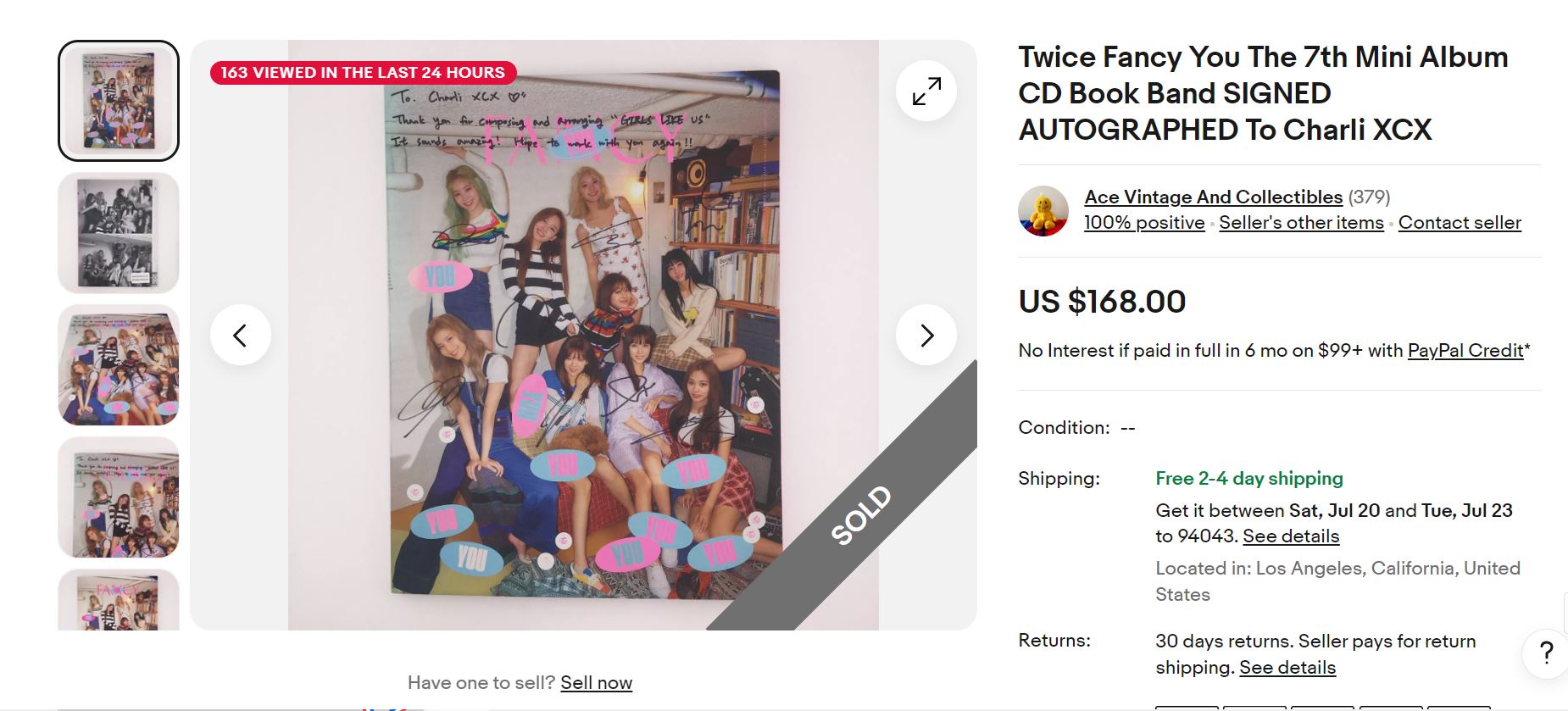The width and height of the screenshot is (1568, 711).
Task: Select the partially visible fifth thumbnail
Action: [x=119, y=600]
